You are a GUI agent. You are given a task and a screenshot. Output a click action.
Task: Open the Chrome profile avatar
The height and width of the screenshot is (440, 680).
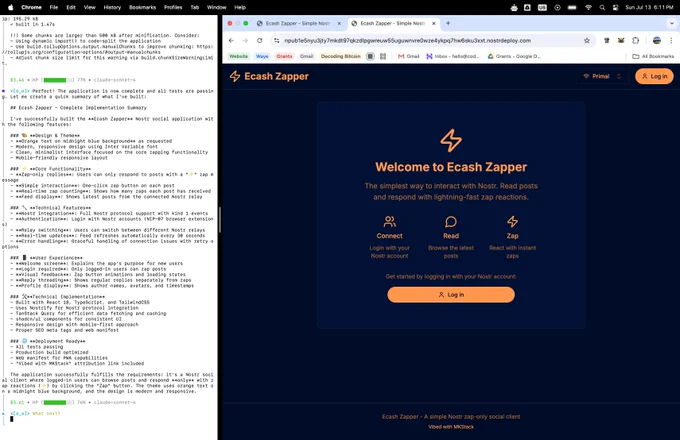click(x=657, y=40)
